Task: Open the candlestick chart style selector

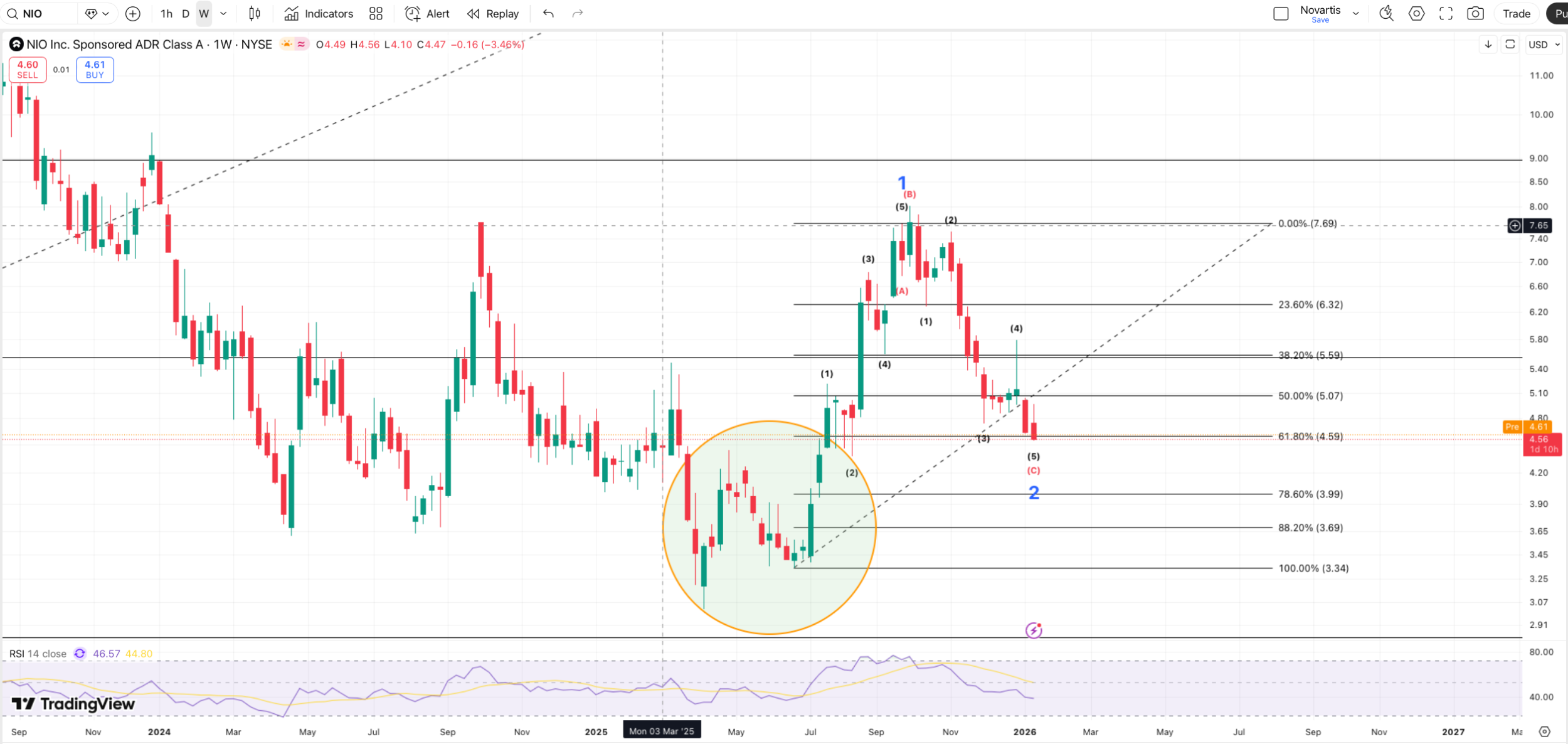Action: (x=255, y=14)
